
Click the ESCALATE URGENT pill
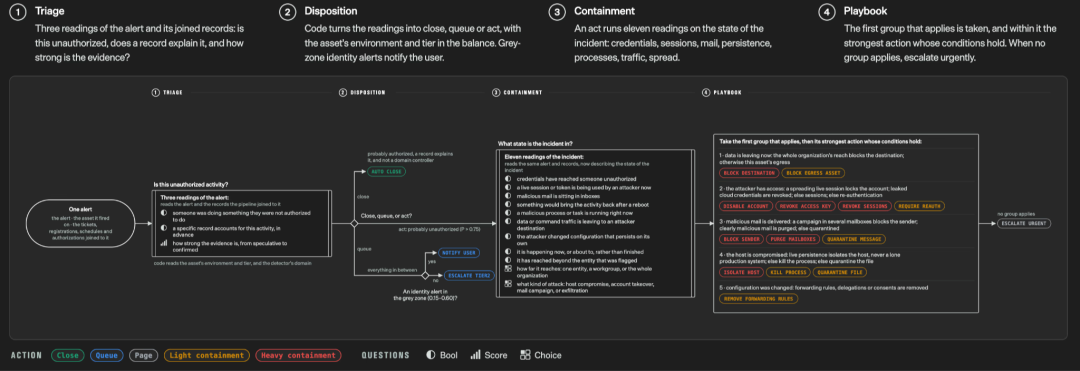point(1025,224)
